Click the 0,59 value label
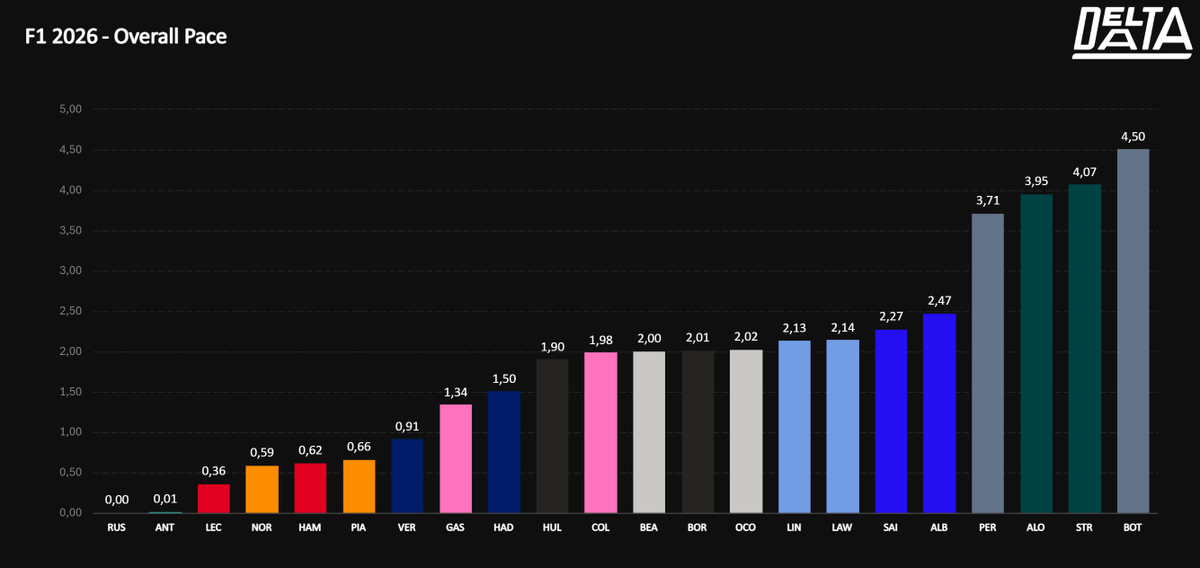The height and width of the screenshot is (568, 1200). [262, 453]
